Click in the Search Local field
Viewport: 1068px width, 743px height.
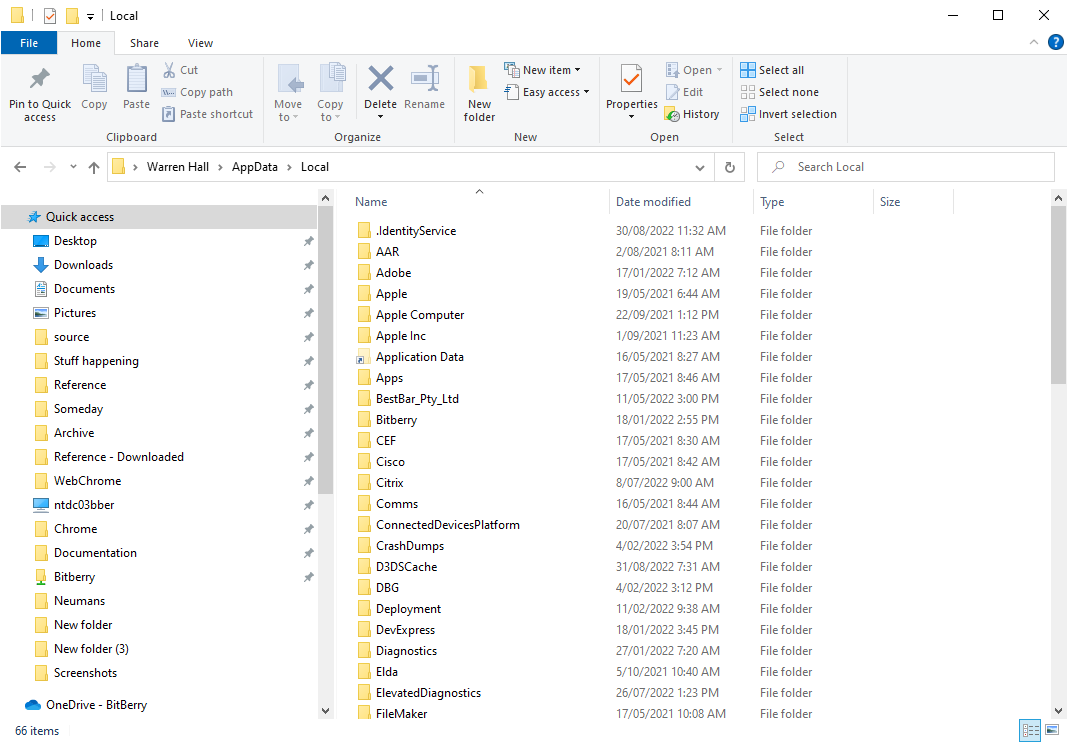[x=906, y=167]
